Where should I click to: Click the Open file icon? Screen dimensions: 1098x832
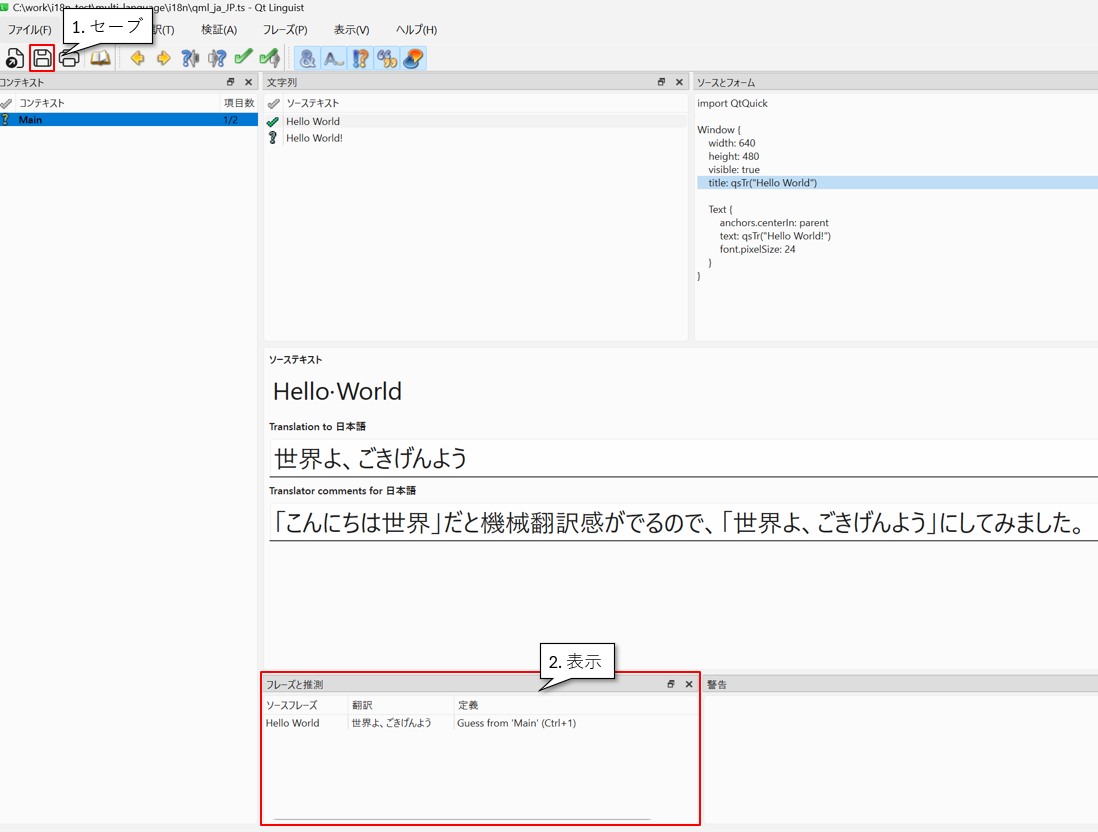point(15,58)
